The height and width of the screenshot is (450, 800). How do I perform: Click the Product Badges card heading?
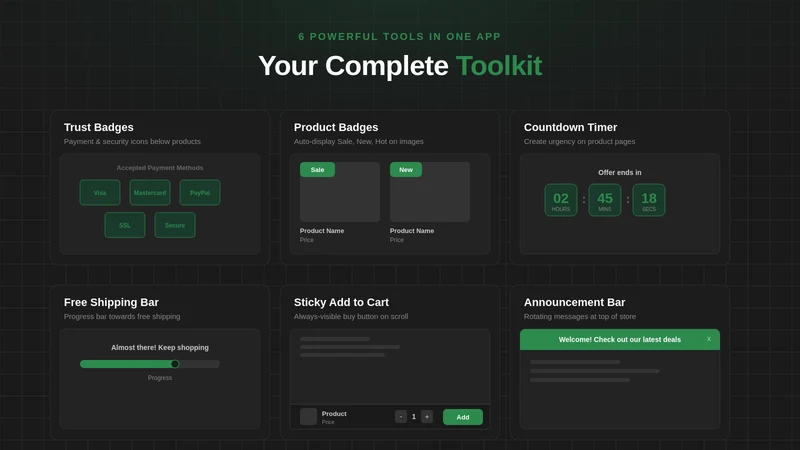[336, 128]
